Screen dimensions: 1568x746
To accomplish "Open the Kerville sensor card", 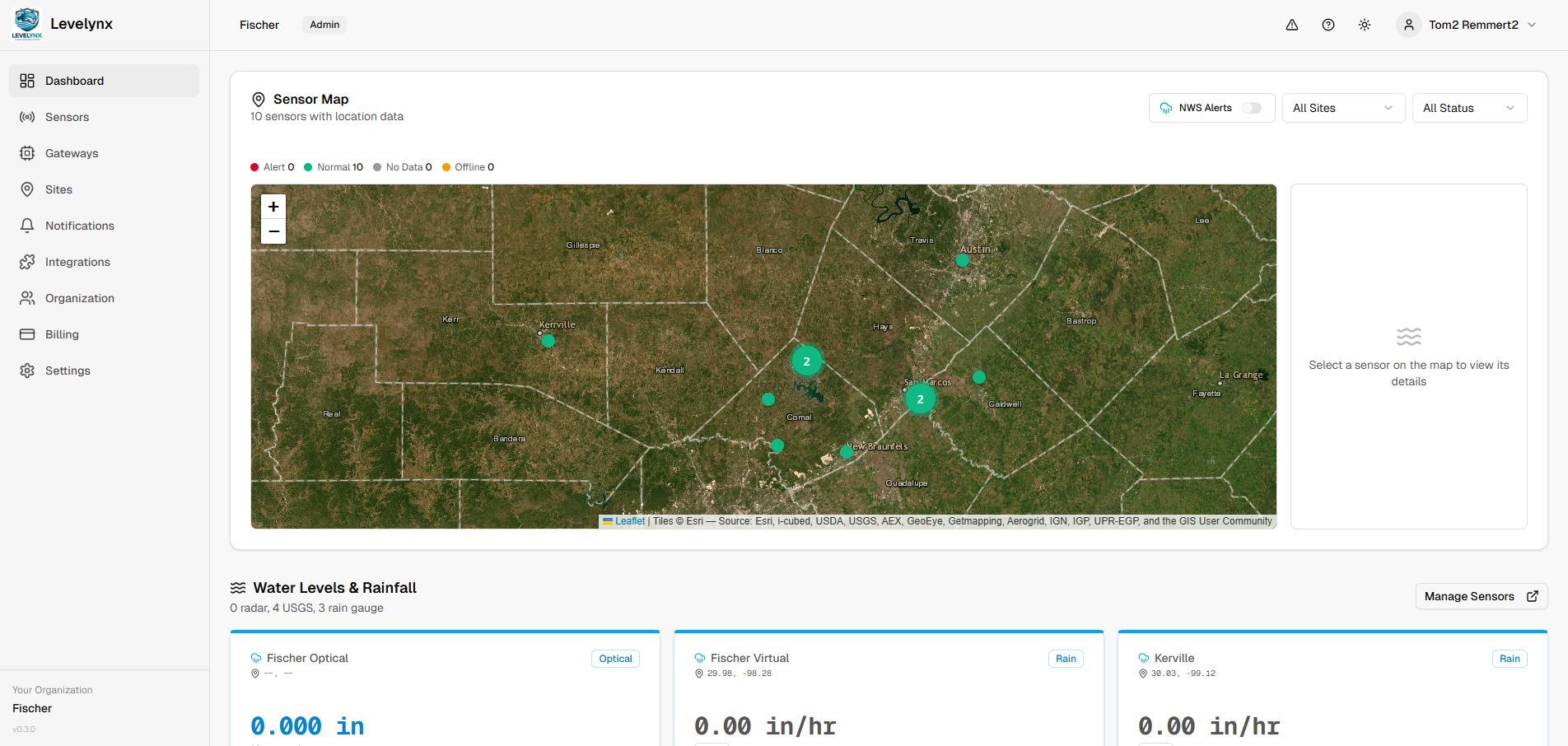I will coord(1332,688).
